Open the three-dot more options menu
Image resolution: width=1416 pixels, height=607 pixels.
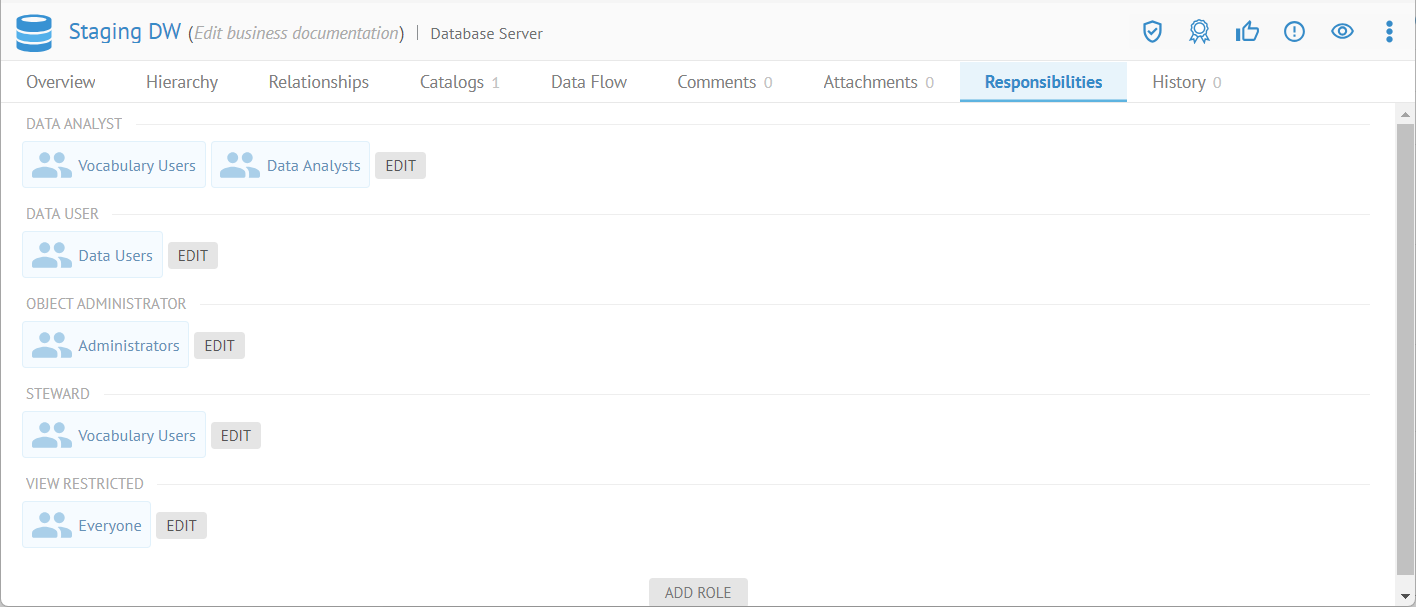click(x=1389, y=32)
